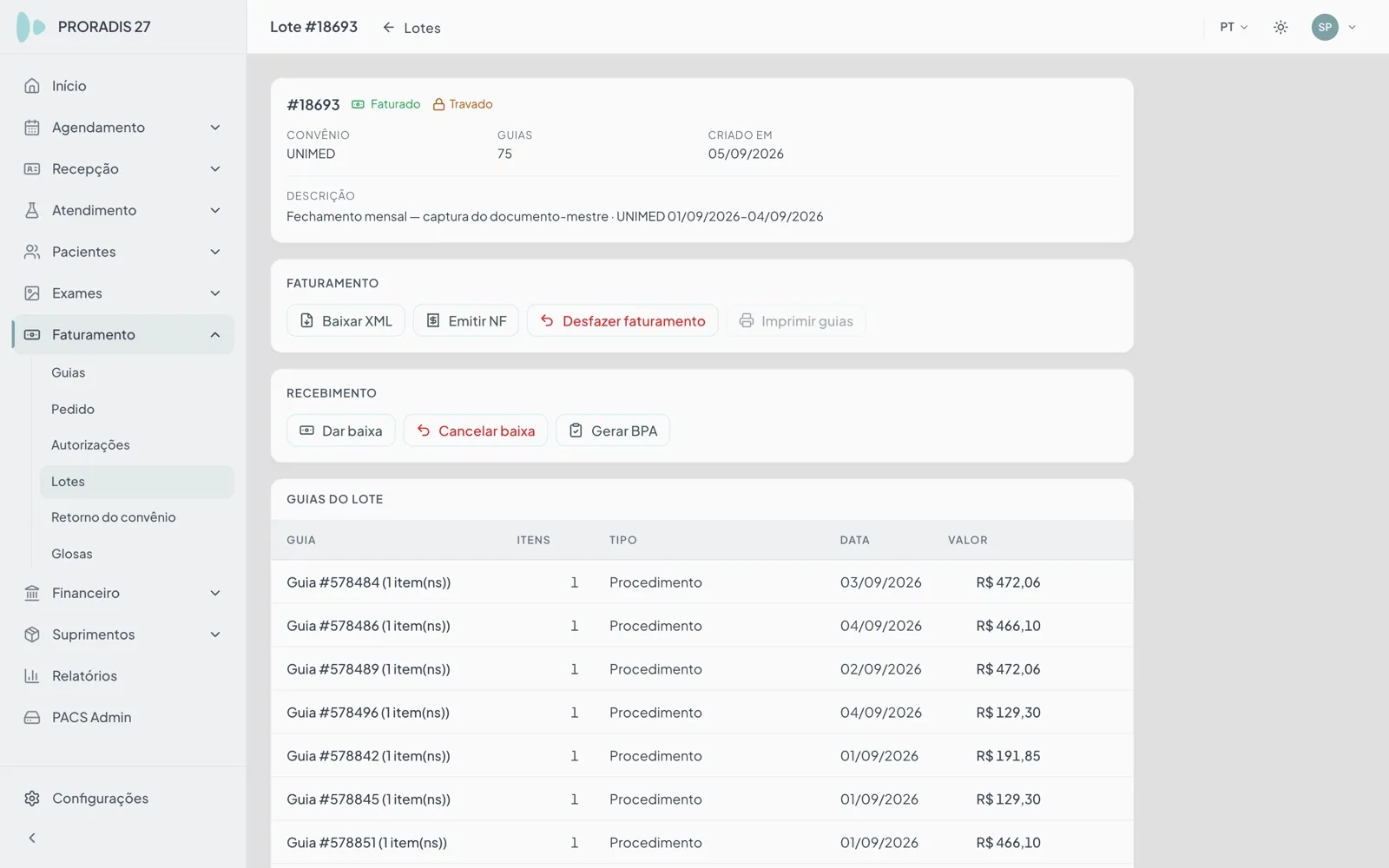Click the Financeiro bank icon
The height and width of the screenshot is (868, 1389).
(32, 593)
